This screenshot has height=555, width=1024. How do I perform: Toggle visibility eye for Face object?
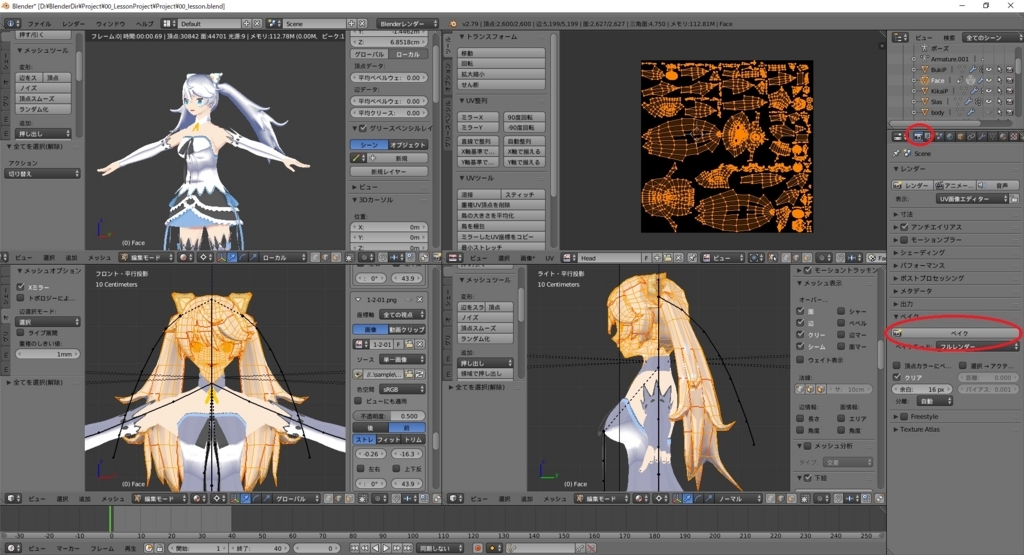(x=989, y=80)
